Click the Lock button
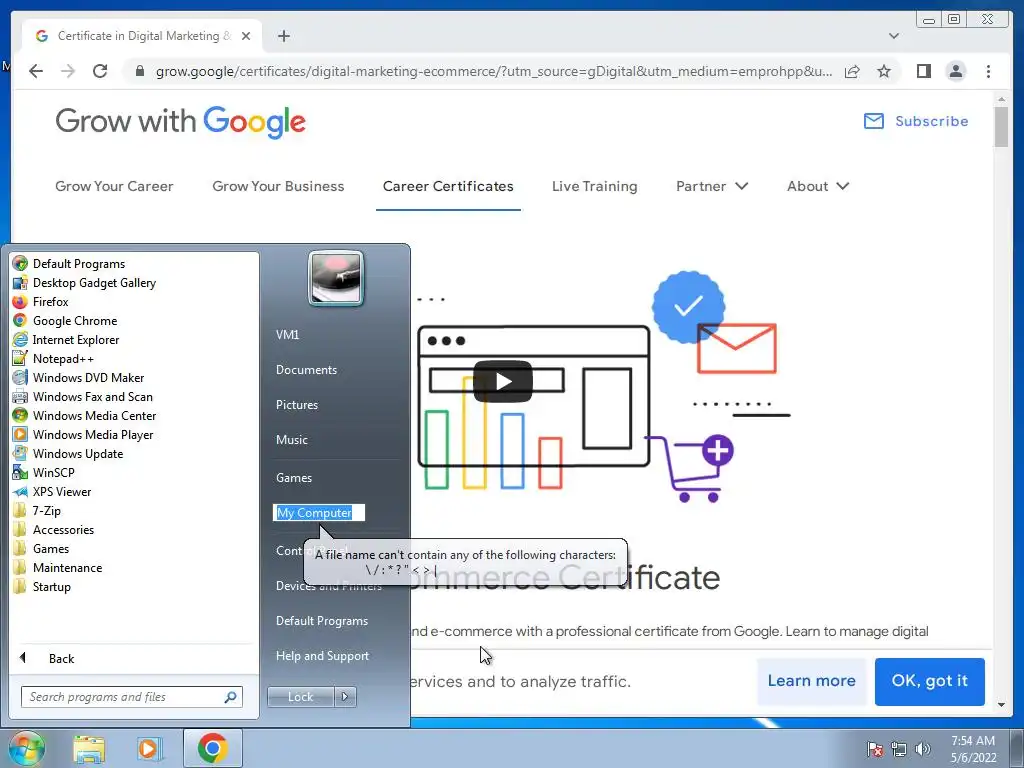Image resolution: width=1024 pixels, height=768 pixels. point(300,697)
